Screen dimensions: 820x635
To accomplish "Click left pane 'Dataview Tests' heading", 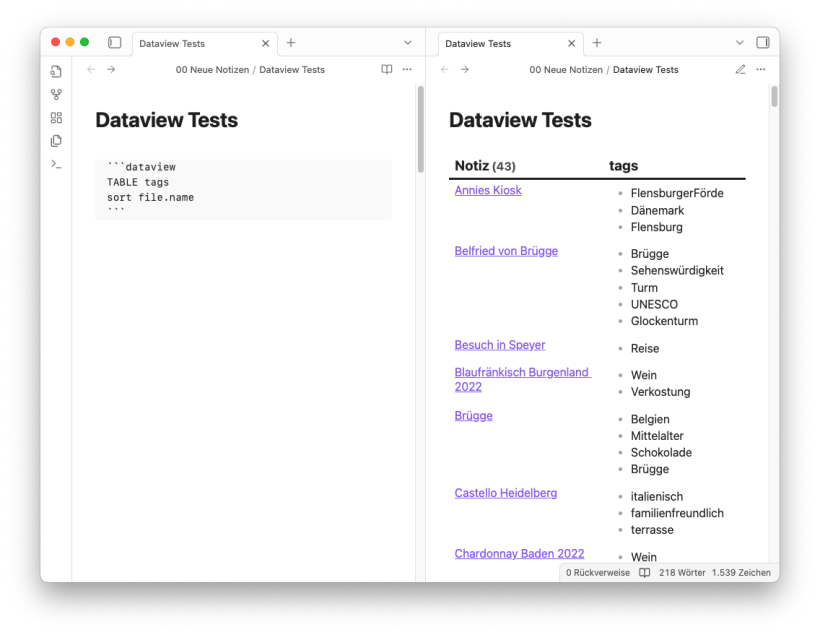I will [x=166, y=120].
